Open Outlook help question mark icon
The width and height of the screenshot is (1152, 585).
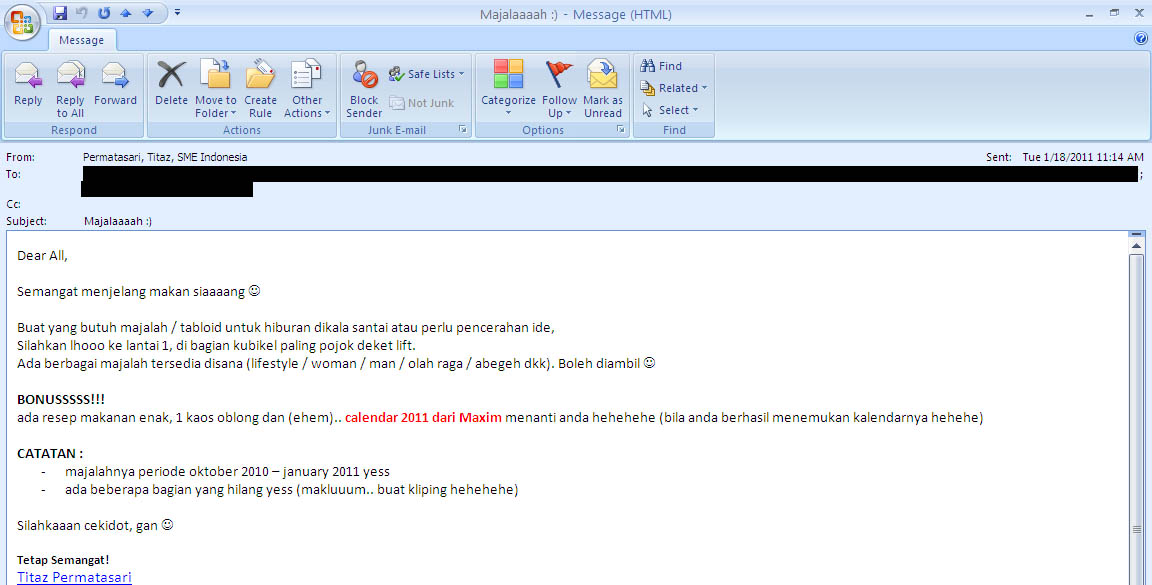1141,39
